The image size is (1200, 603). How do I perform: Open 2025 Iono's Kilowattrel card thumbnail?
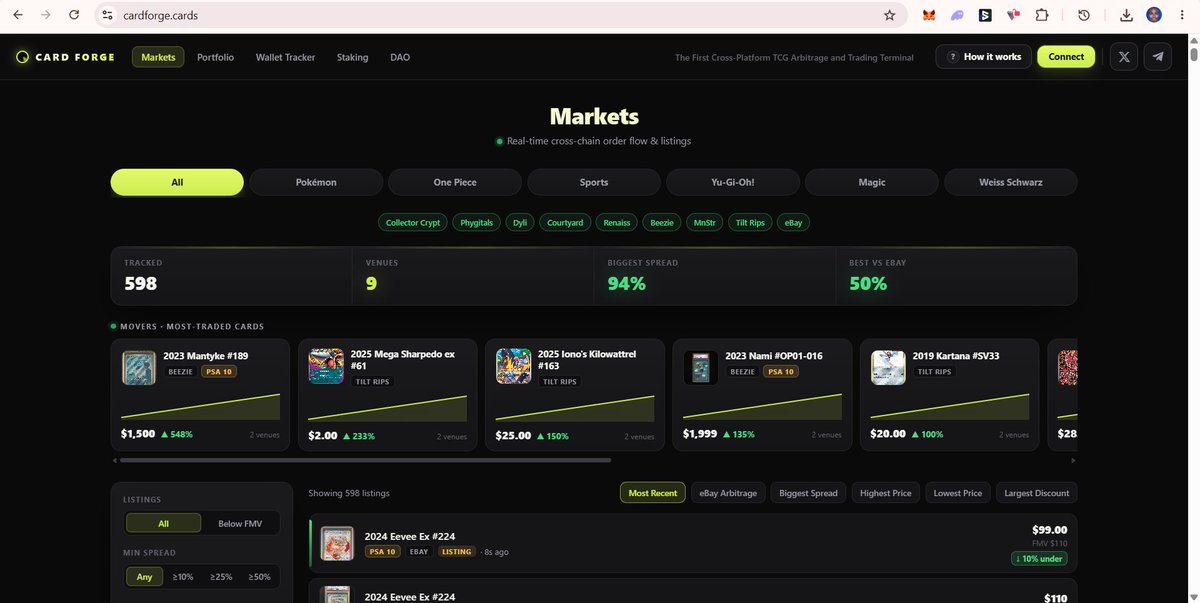[x=514, y=366]
